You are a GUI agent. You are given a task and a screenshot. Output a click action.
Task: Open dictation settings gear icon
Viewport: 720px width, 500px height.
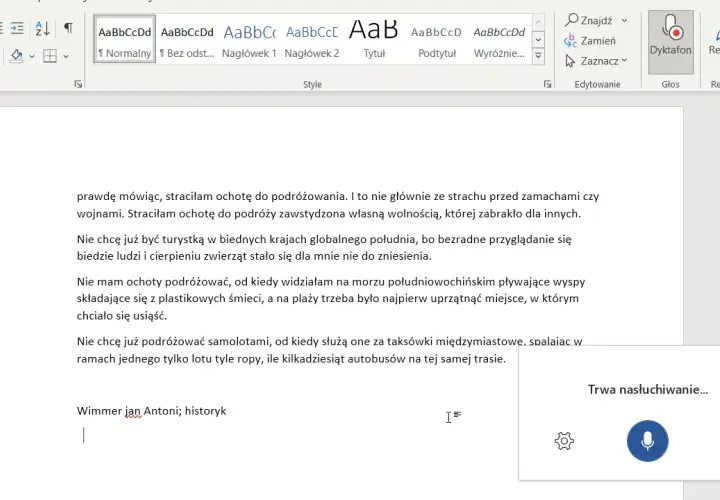click(564, 441)
